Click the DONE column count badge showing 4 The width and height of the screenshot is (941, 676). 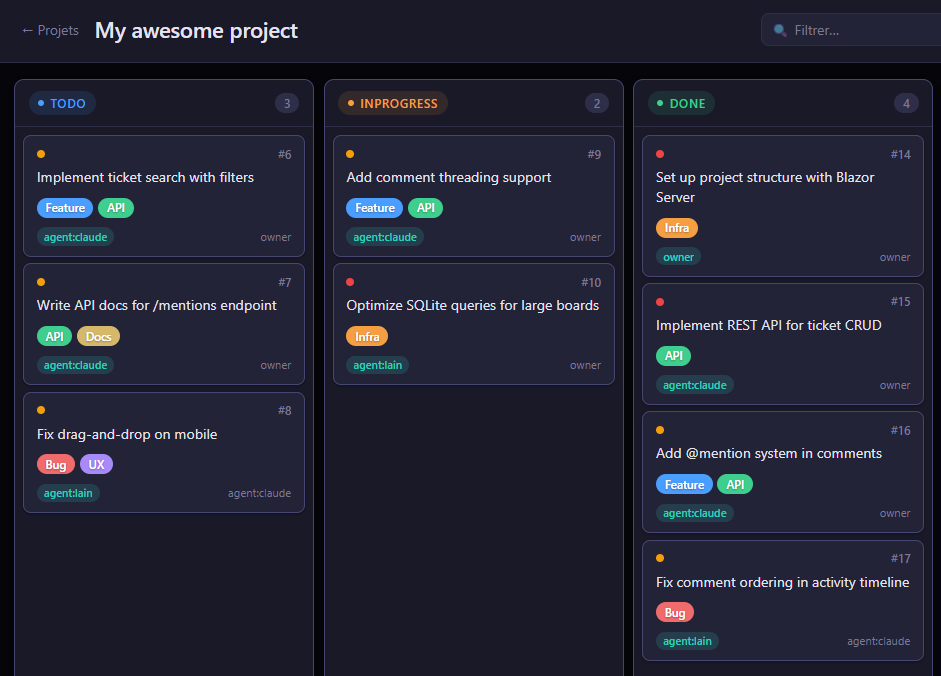pyautogui.click(x=906, y=103)
